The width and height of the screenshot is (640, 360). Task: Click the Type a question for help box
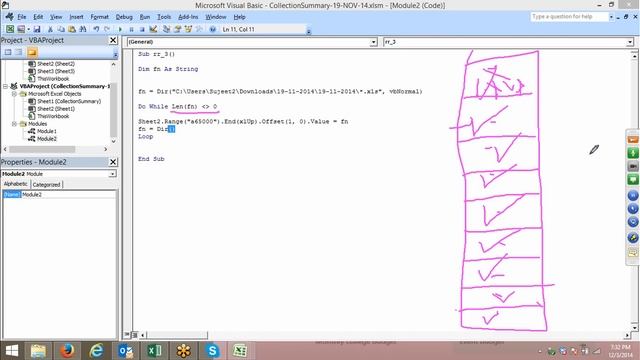(x=569, y=17)
